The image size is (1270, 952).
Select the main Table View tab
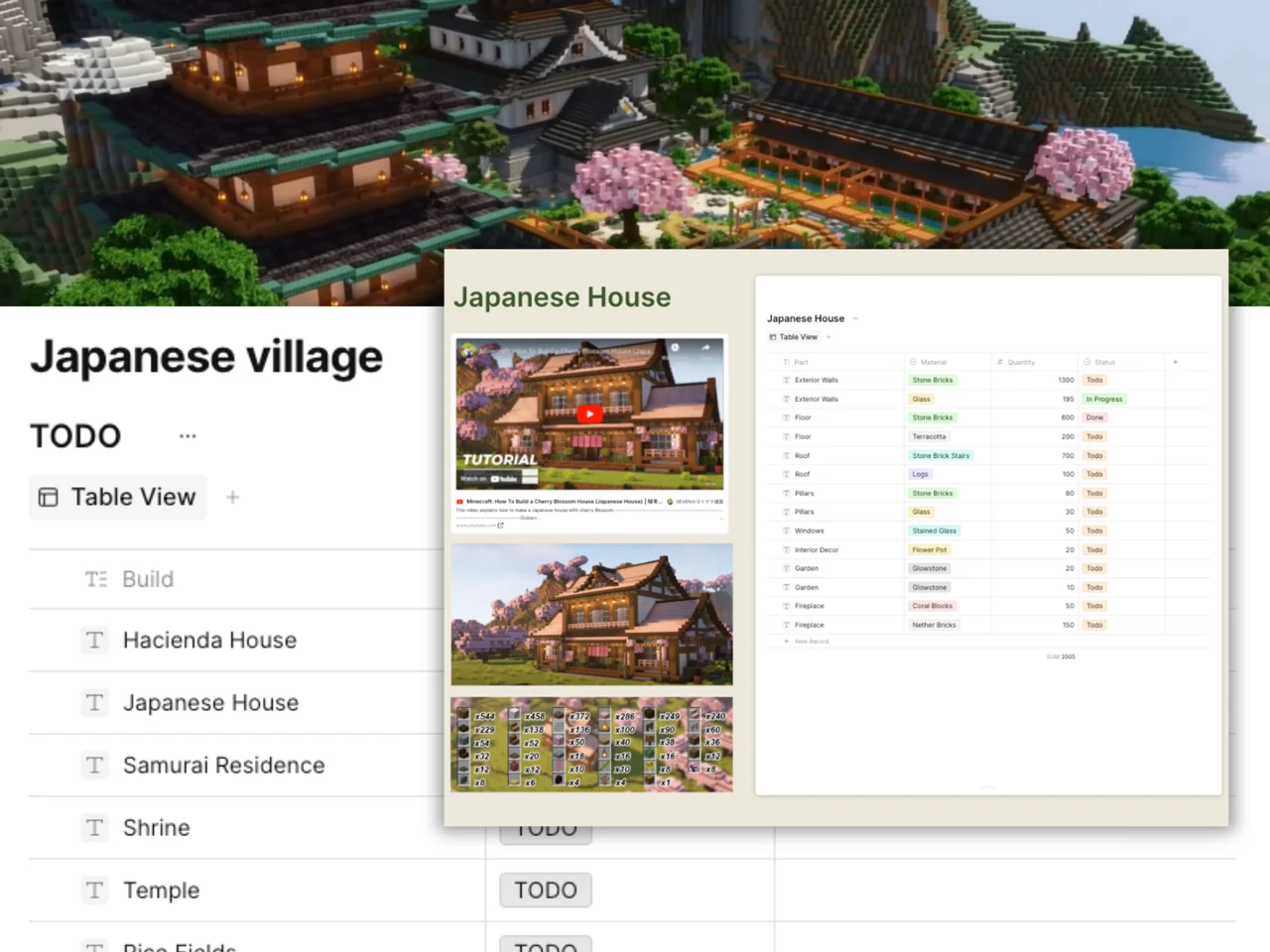(118, 497)
